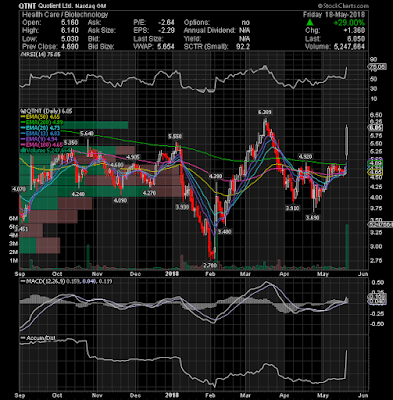Click the 3.930 price label
This screenshot has width=393, height=400.
click(183, 207)
